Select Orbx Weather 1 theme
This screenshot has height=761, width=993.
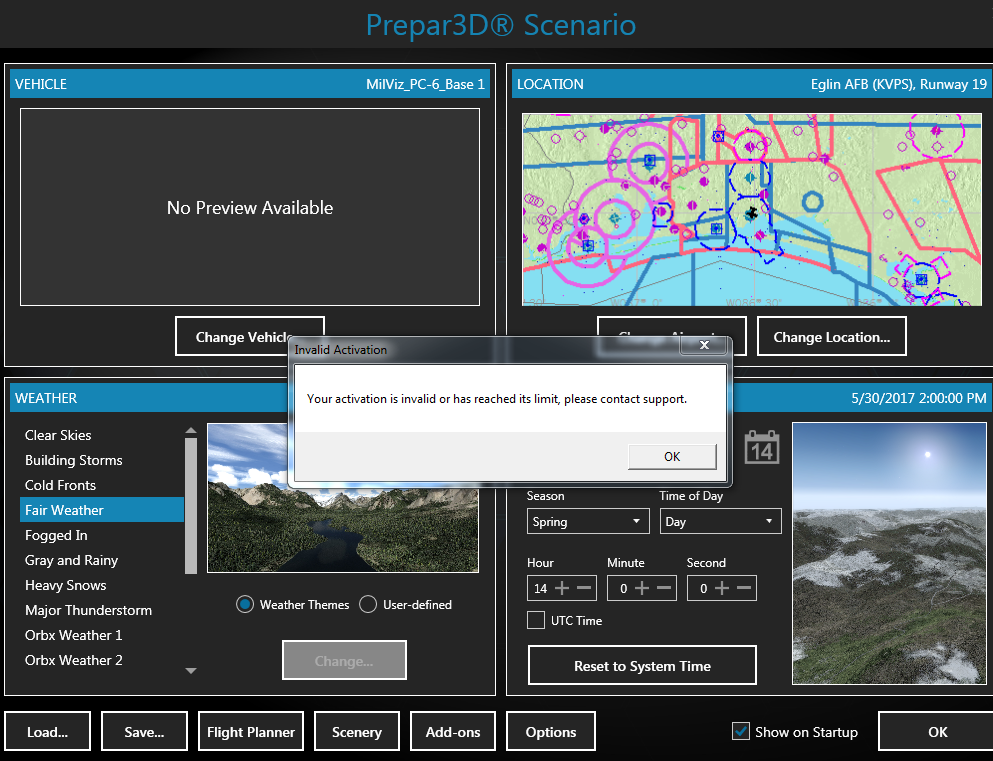(102, 635)
